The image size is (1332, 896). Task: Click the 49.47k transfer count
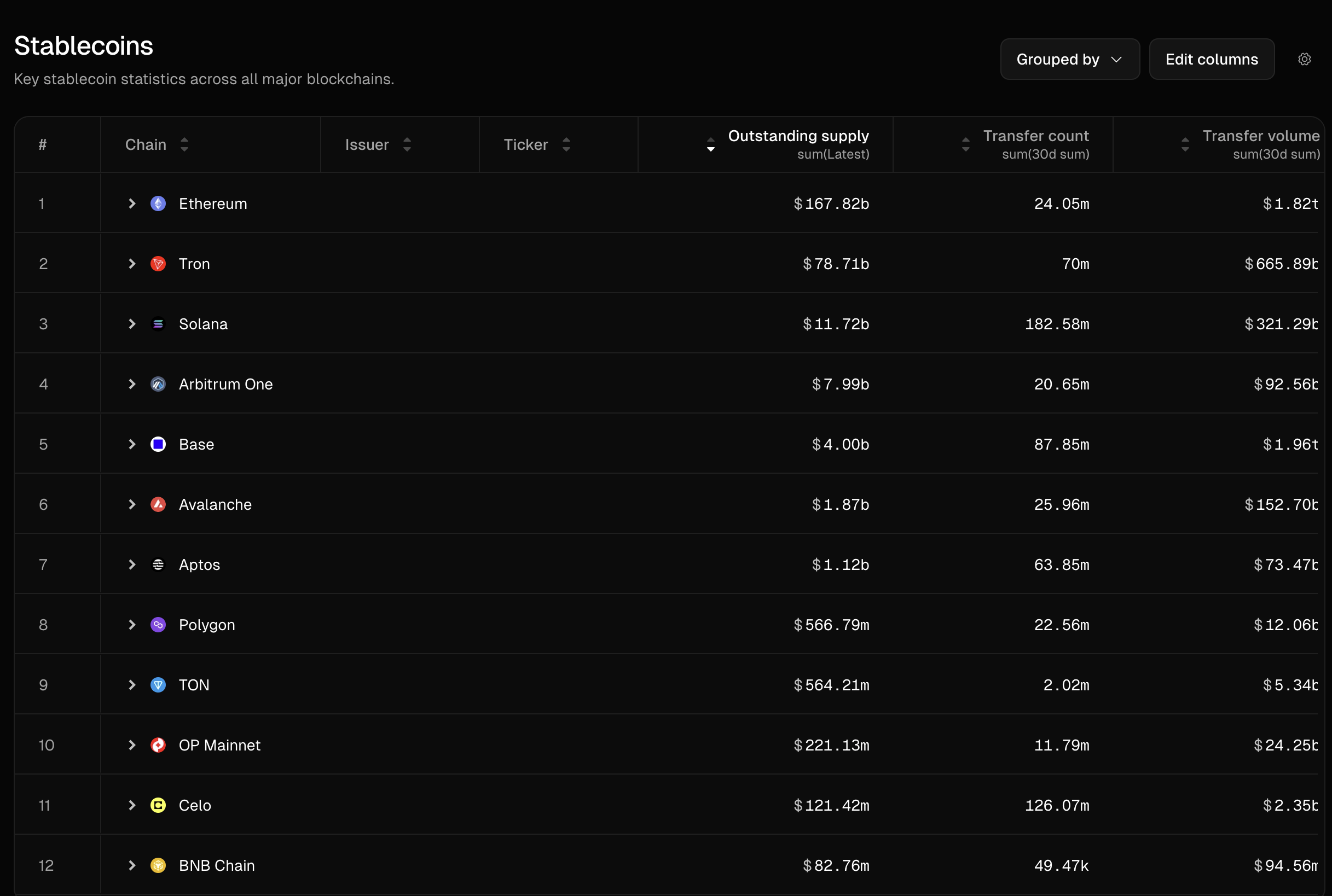click(x=1062, y=865)
